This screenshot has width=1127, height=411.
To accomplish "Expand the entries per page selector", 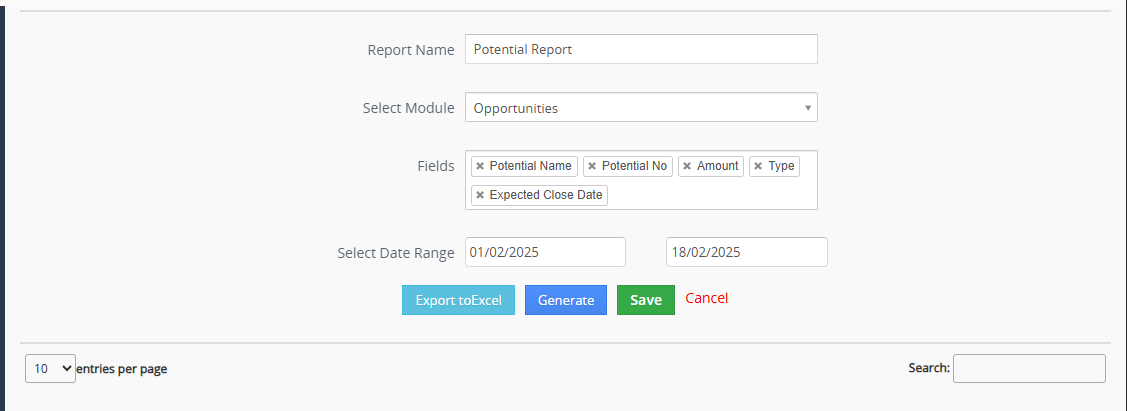I will click(50, 368).
